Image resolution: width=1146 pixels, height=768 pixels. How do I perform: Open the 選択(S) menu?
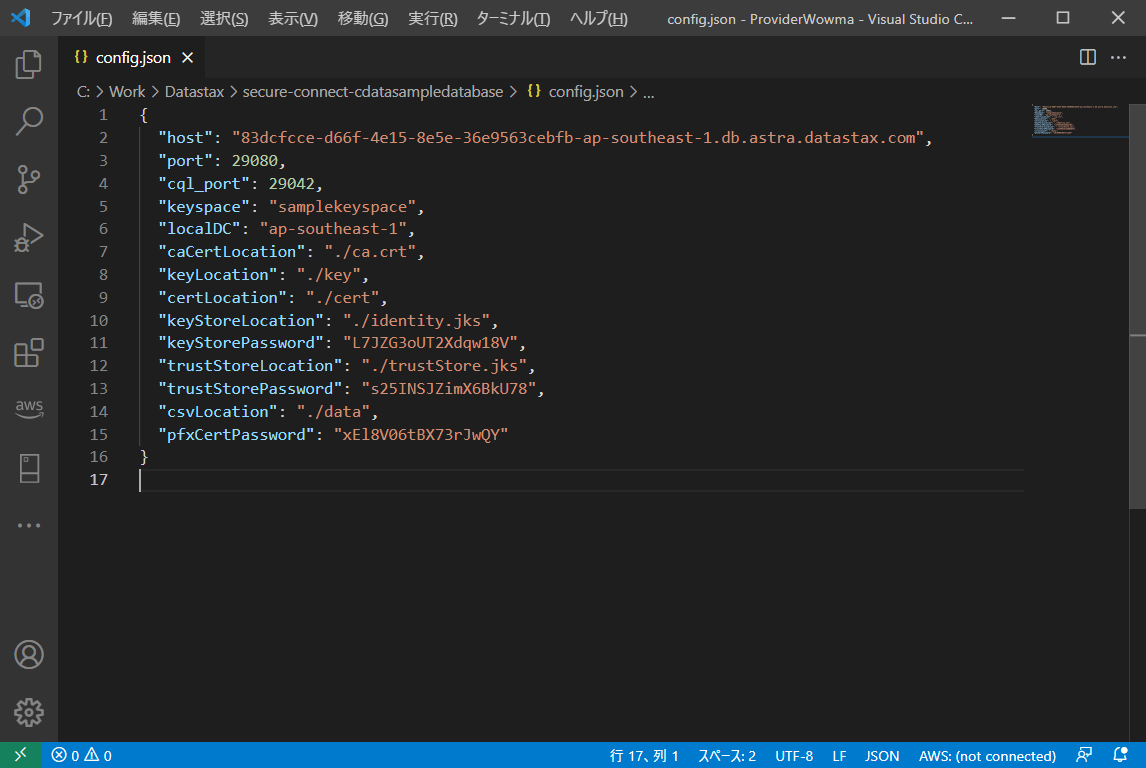224,18
